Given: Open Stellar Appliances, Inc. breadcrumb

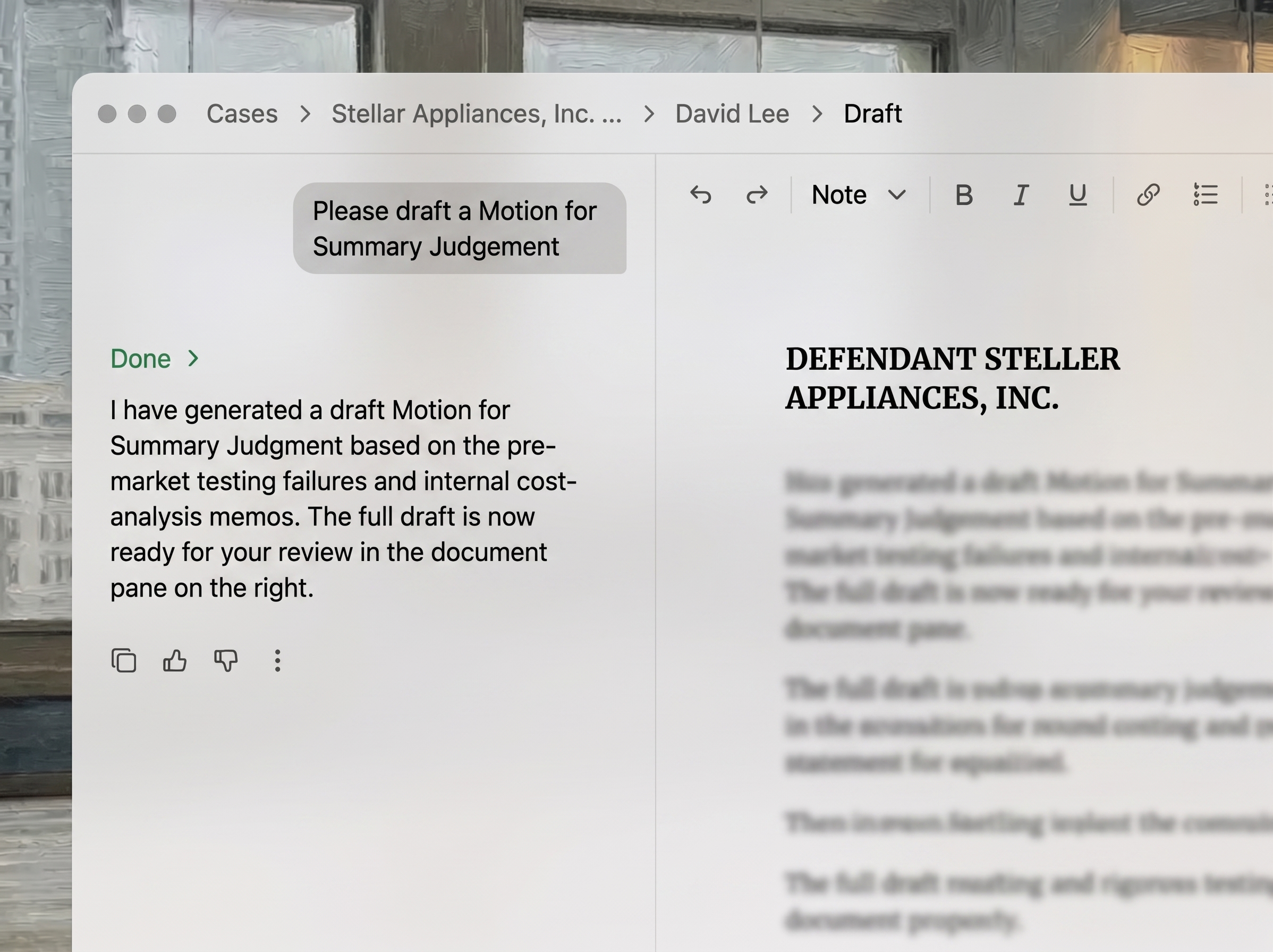Looking at the screenshot, I should click(x=477, y=113).
